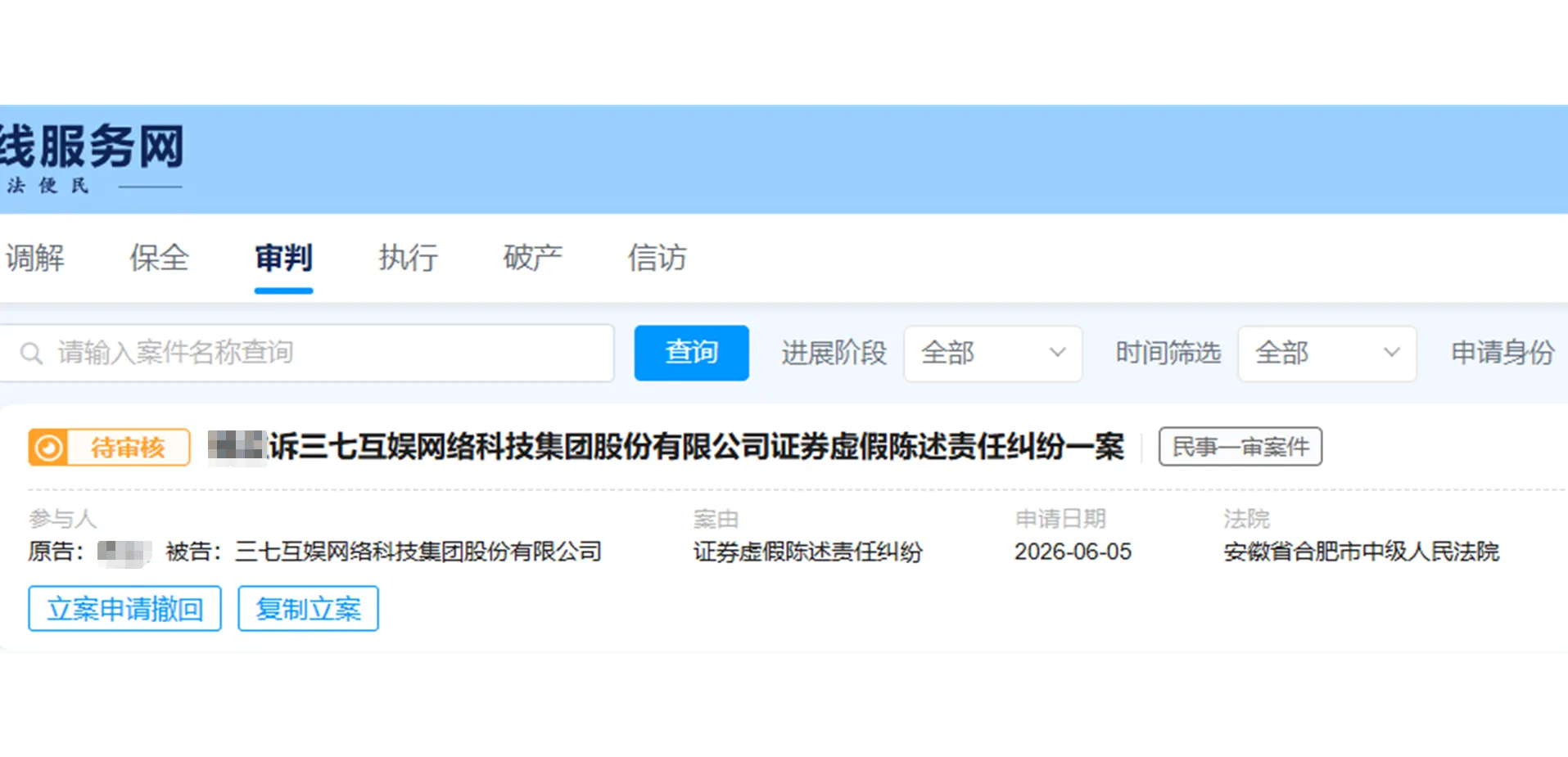Click the 案由 label
The image size is (1568, 757).
point(716,518)
